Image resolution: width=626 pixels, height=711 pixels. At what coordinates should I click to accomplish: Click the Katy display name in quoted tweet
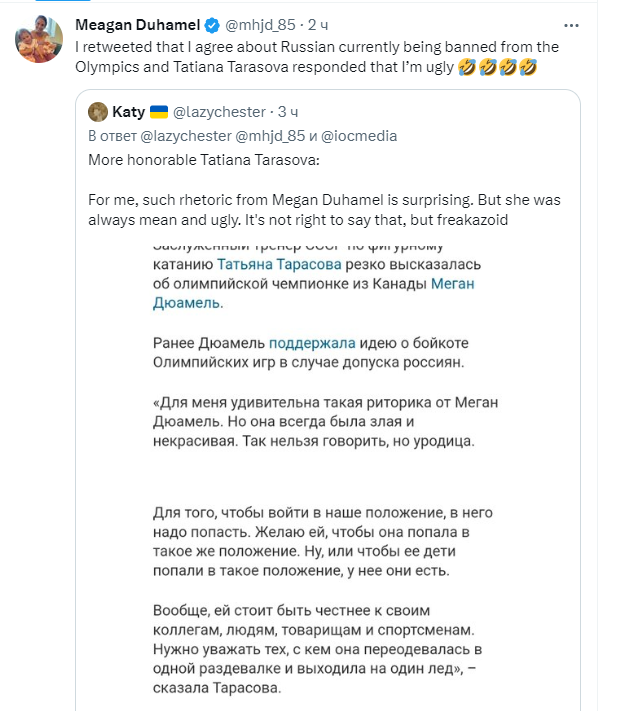click(129, 112)
